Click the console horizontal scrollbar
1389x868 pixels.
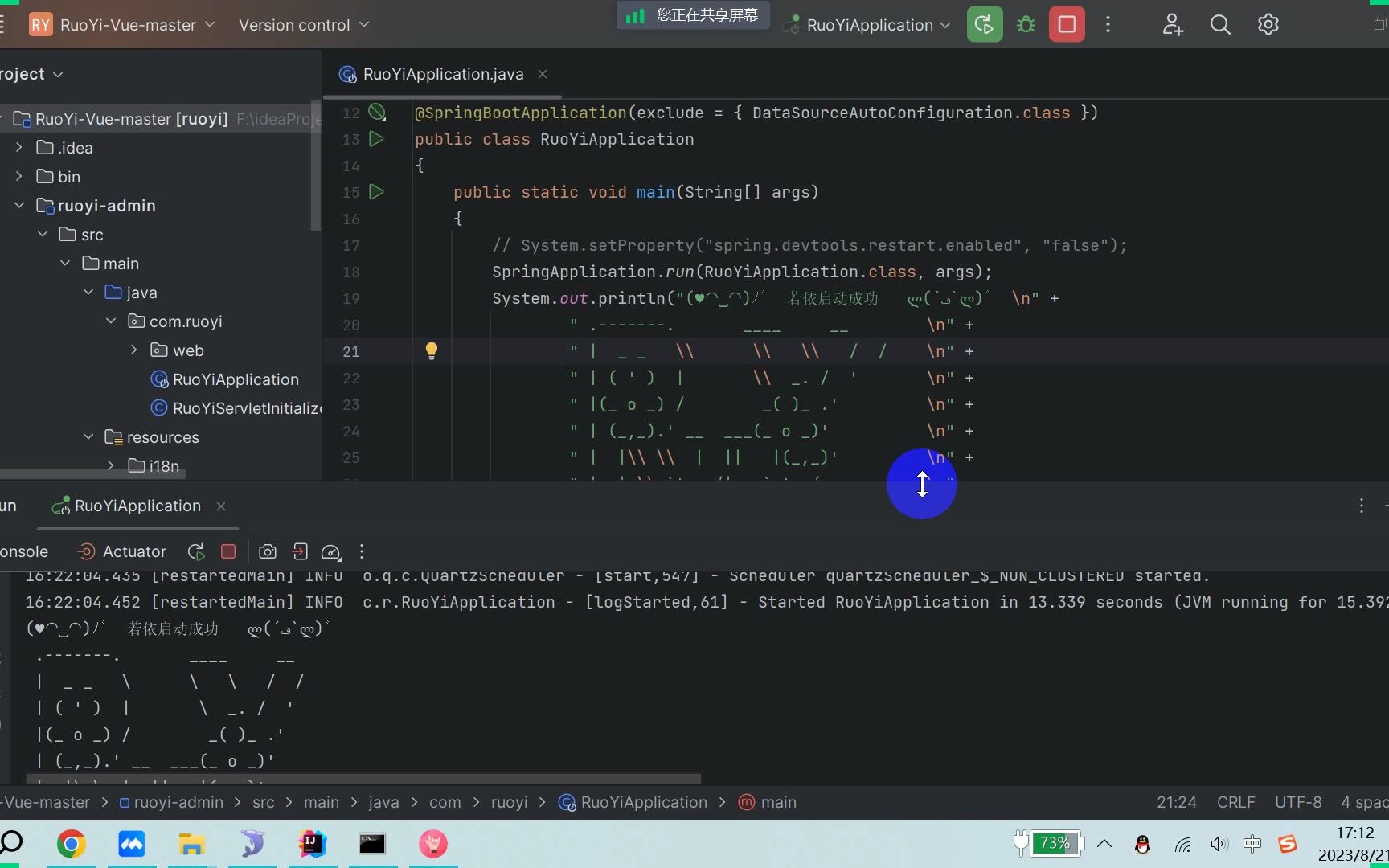[363, 779]
